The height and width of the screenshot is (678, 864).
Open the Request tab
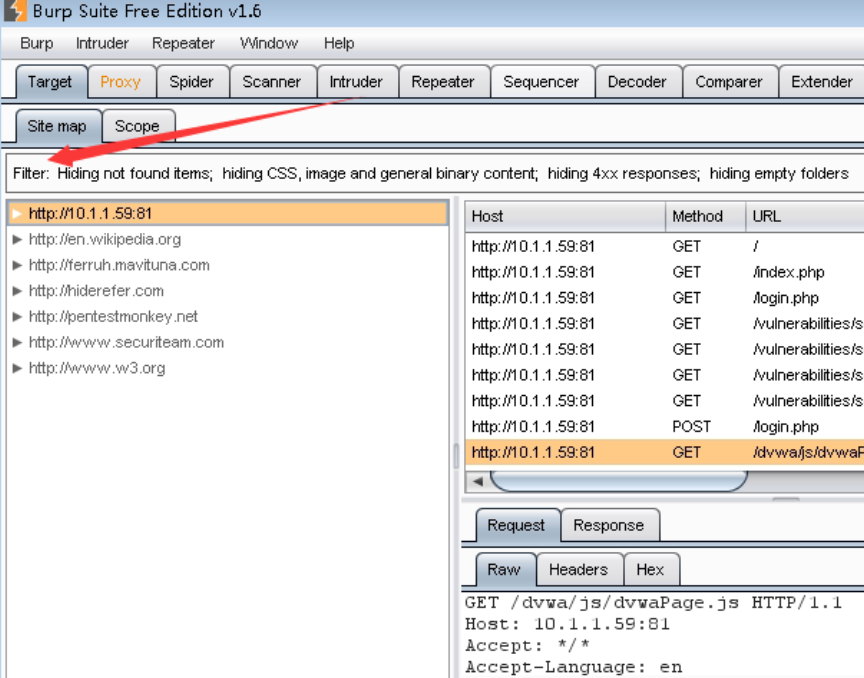(x=516, y=525)
